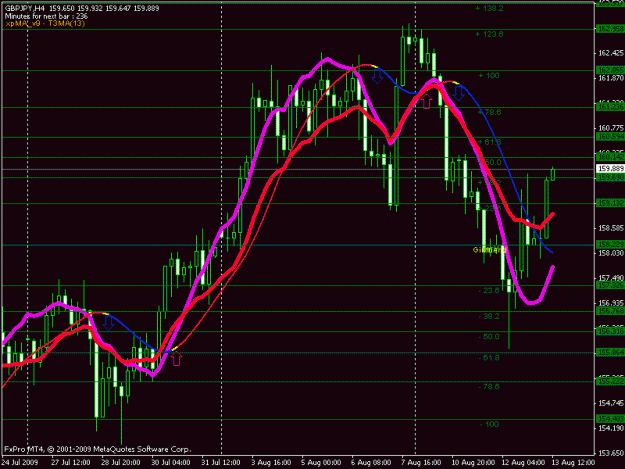Click the 27 Jul 12:00 time label
625x469 pixels.
[71, 463]
